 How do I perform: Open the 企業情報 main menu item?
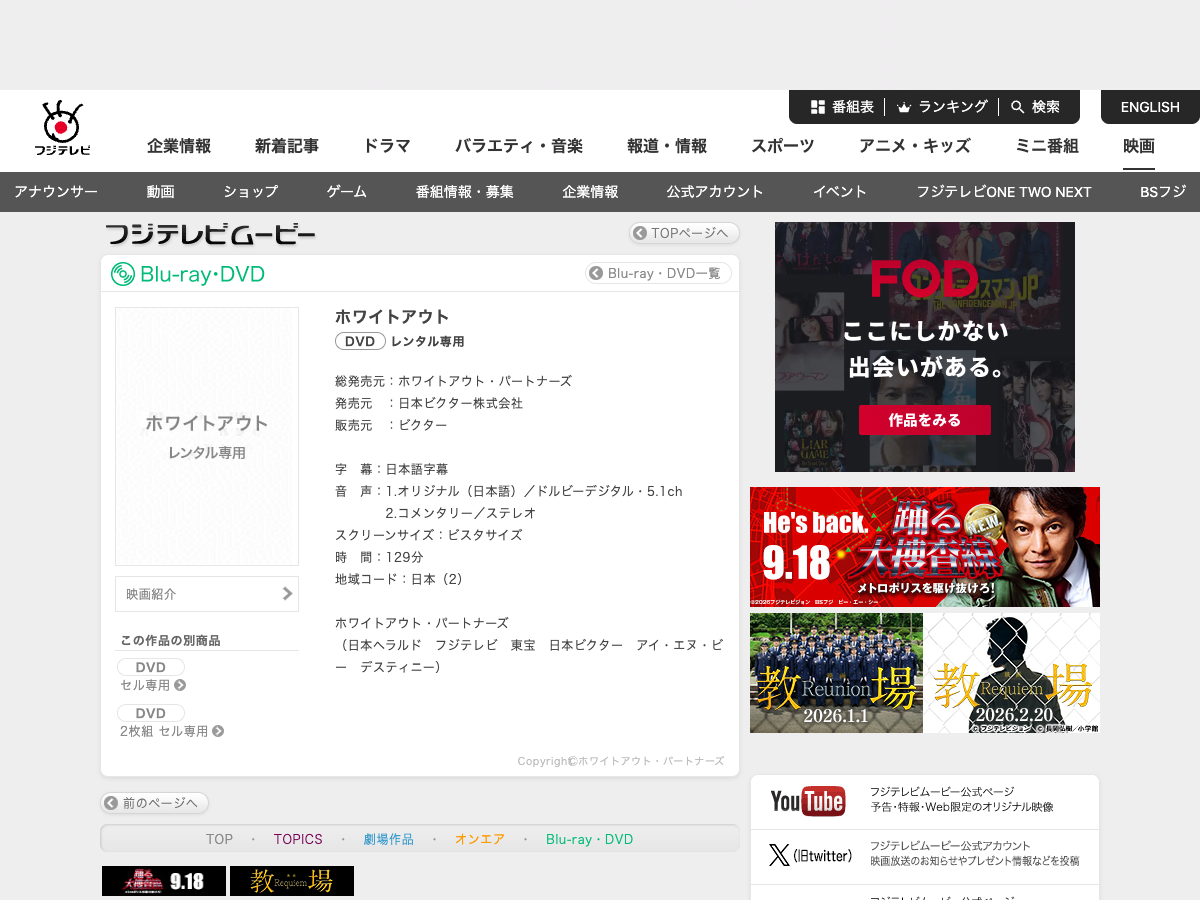pos(179,146)
